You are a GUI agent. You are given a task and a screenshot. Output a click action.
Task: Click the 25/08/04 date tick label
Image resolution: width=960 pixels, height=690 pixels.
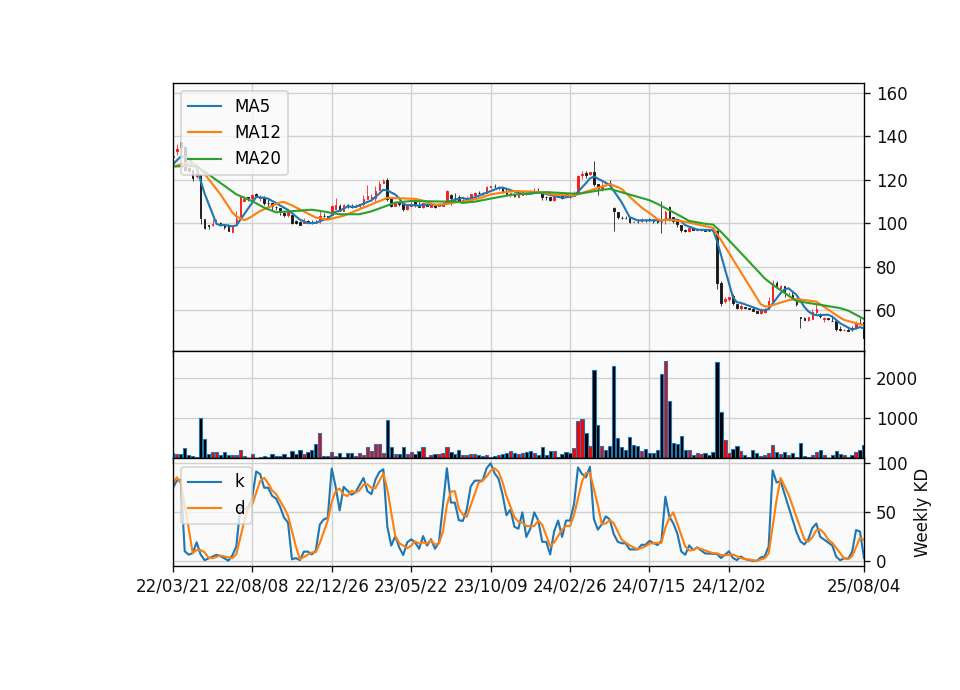point(864,586)
